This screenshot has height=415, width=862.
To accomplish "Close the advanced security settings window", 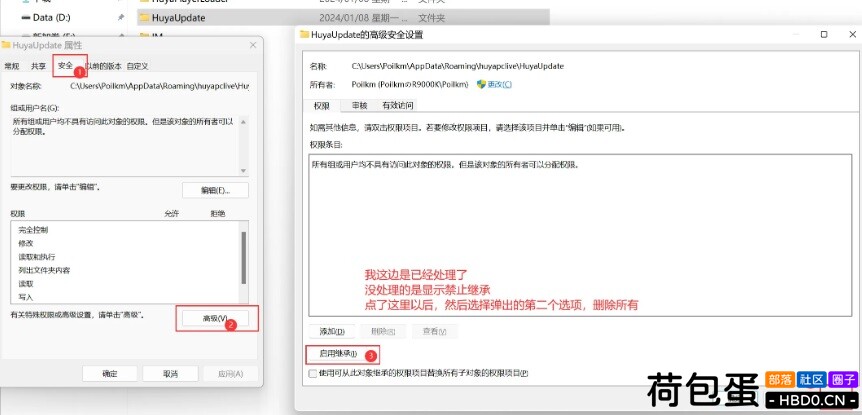I will tap(852, 35).
